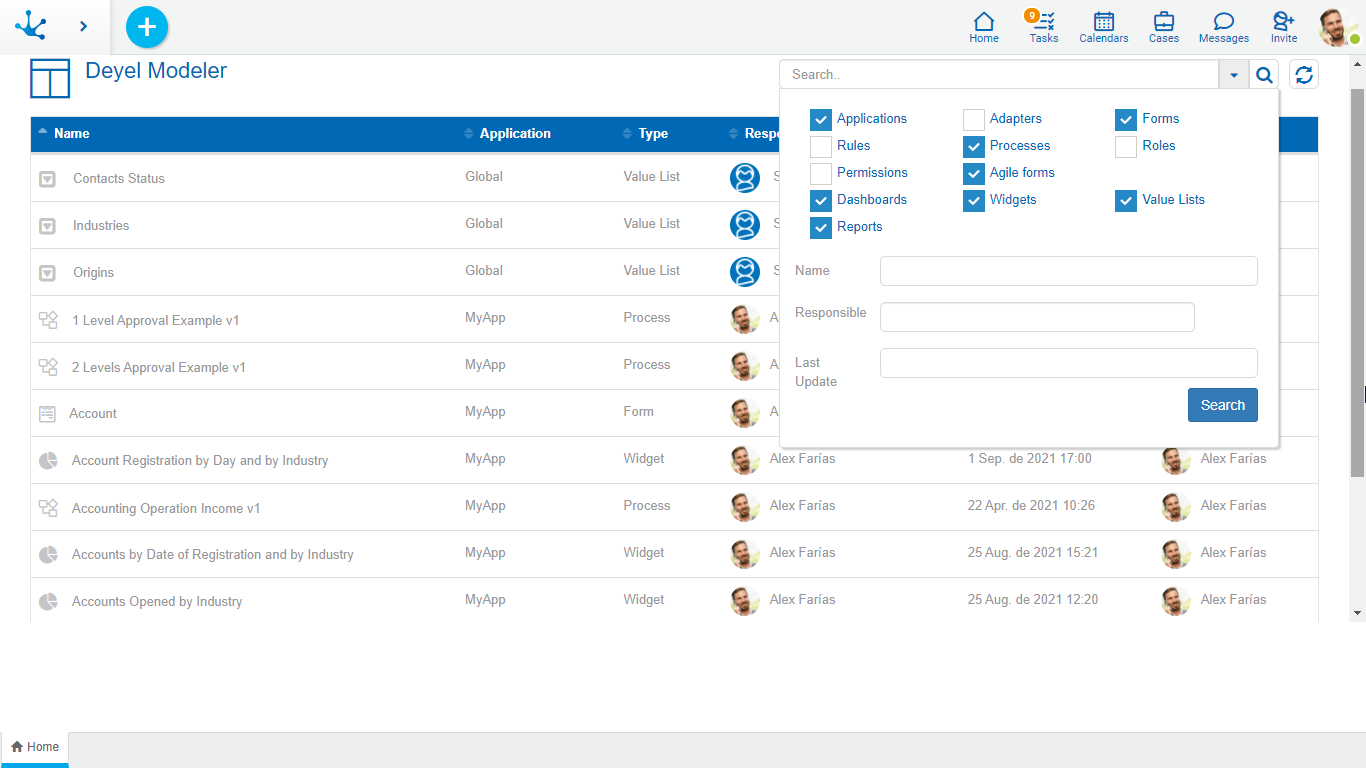Open Origins entry
The image size is (1366, 768).
(93, 272)
